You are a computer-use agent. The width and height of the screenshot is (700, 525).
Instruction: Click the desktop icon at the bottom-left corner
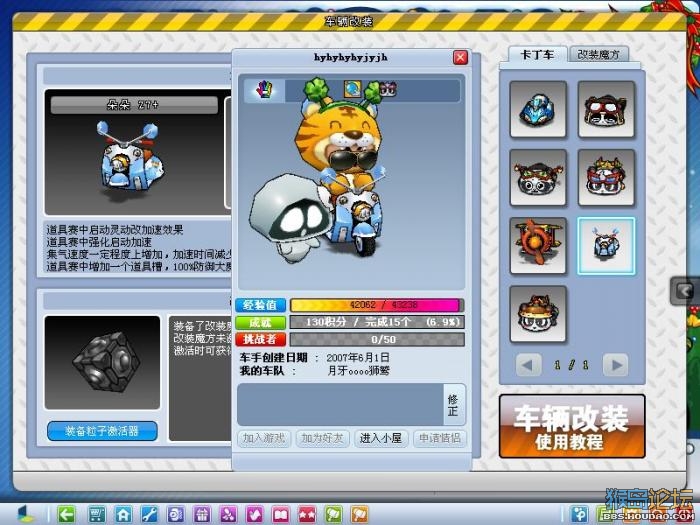26,514
